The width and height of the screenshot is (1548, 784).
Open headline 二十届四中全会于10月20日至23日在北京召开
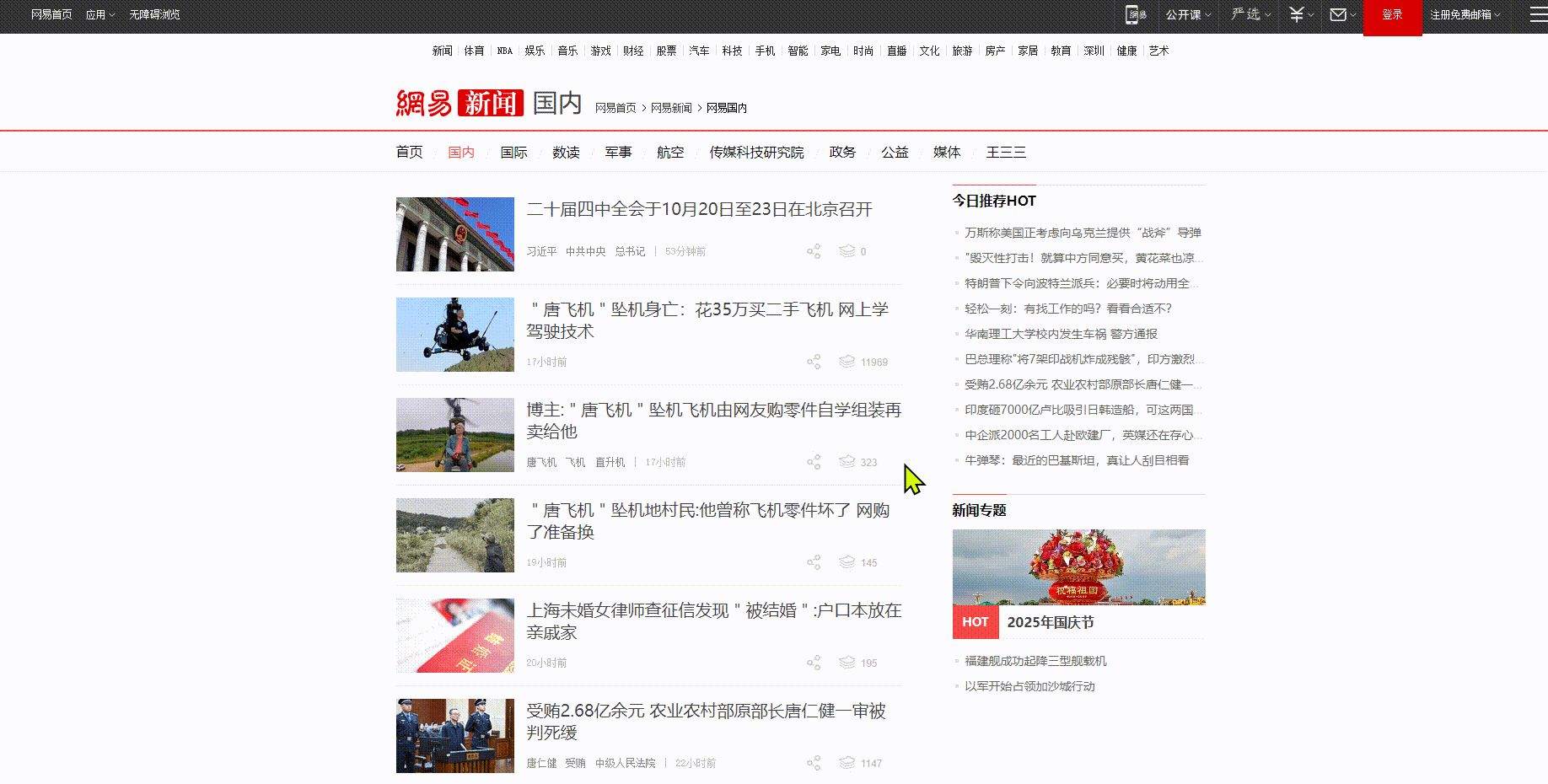[699, 209]
